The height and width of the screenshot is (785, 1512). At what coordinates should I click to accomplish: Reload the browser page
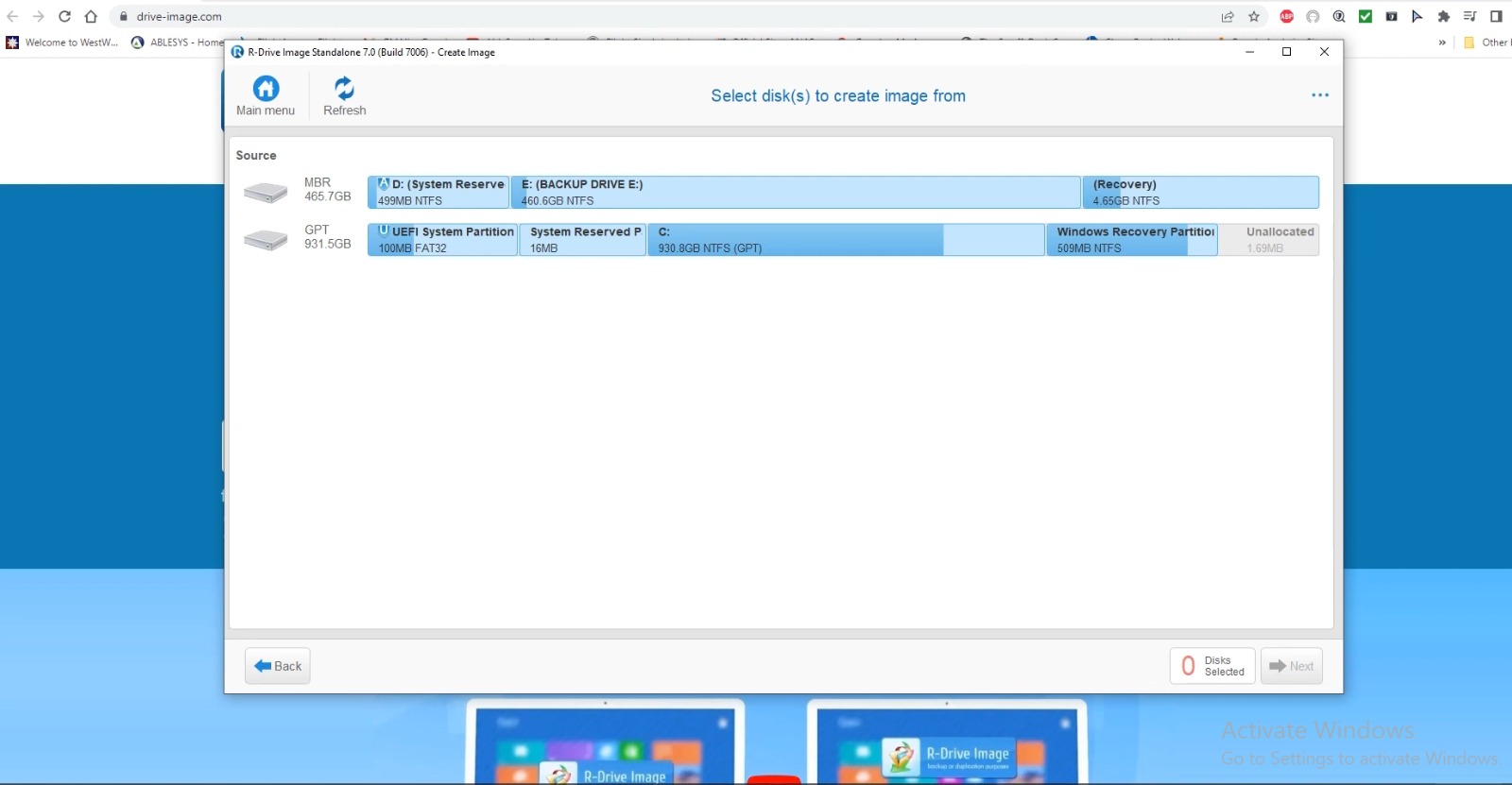64,16
